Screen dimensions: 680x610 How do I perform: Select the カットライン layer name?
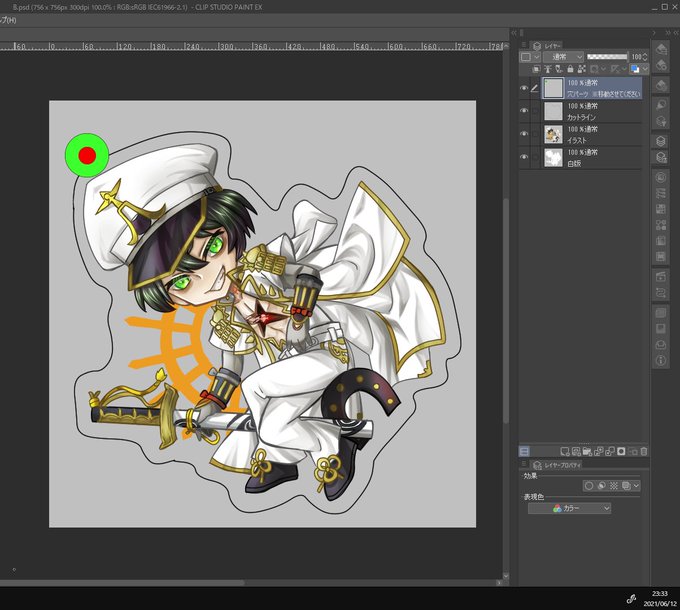click(x=582, y=117)
